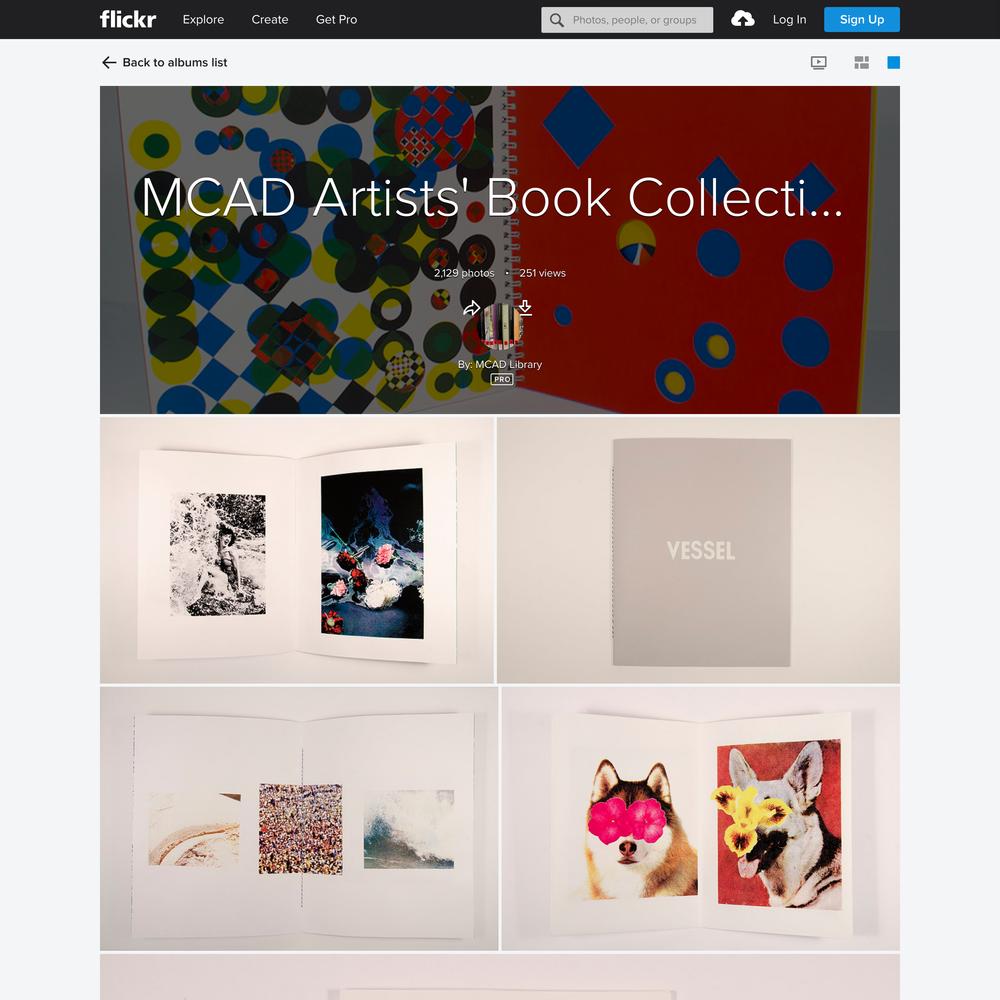Click the PRO badge

(502, 379)
